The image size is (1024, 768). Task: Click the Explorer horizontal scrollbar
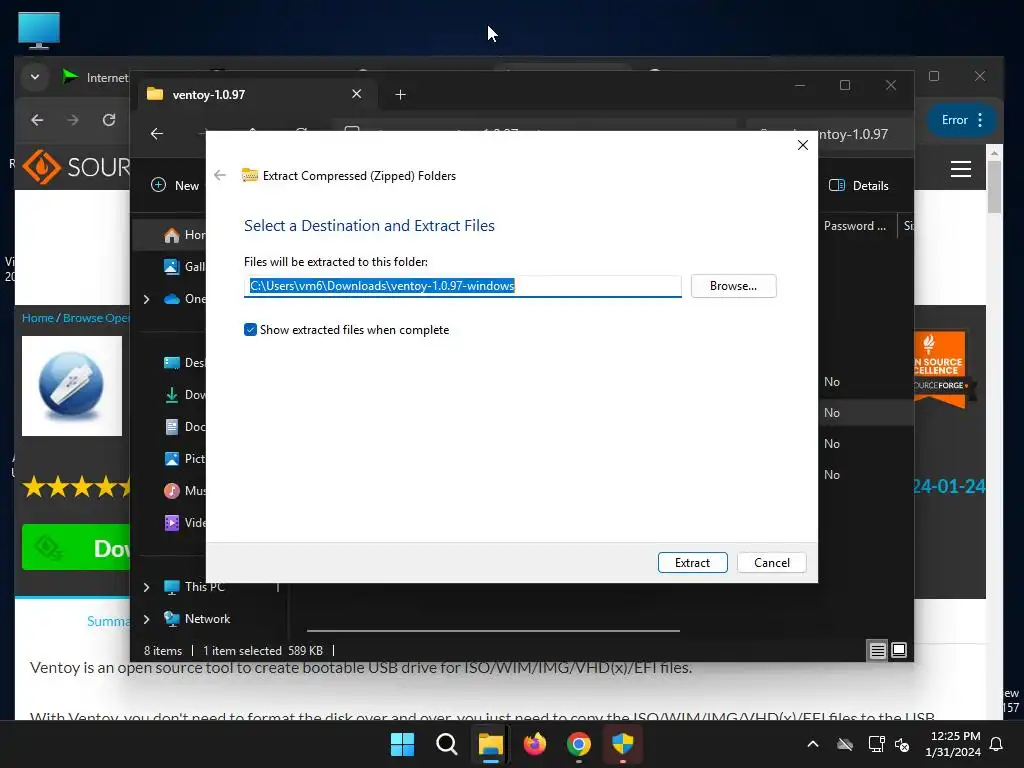tap(493, 631)
